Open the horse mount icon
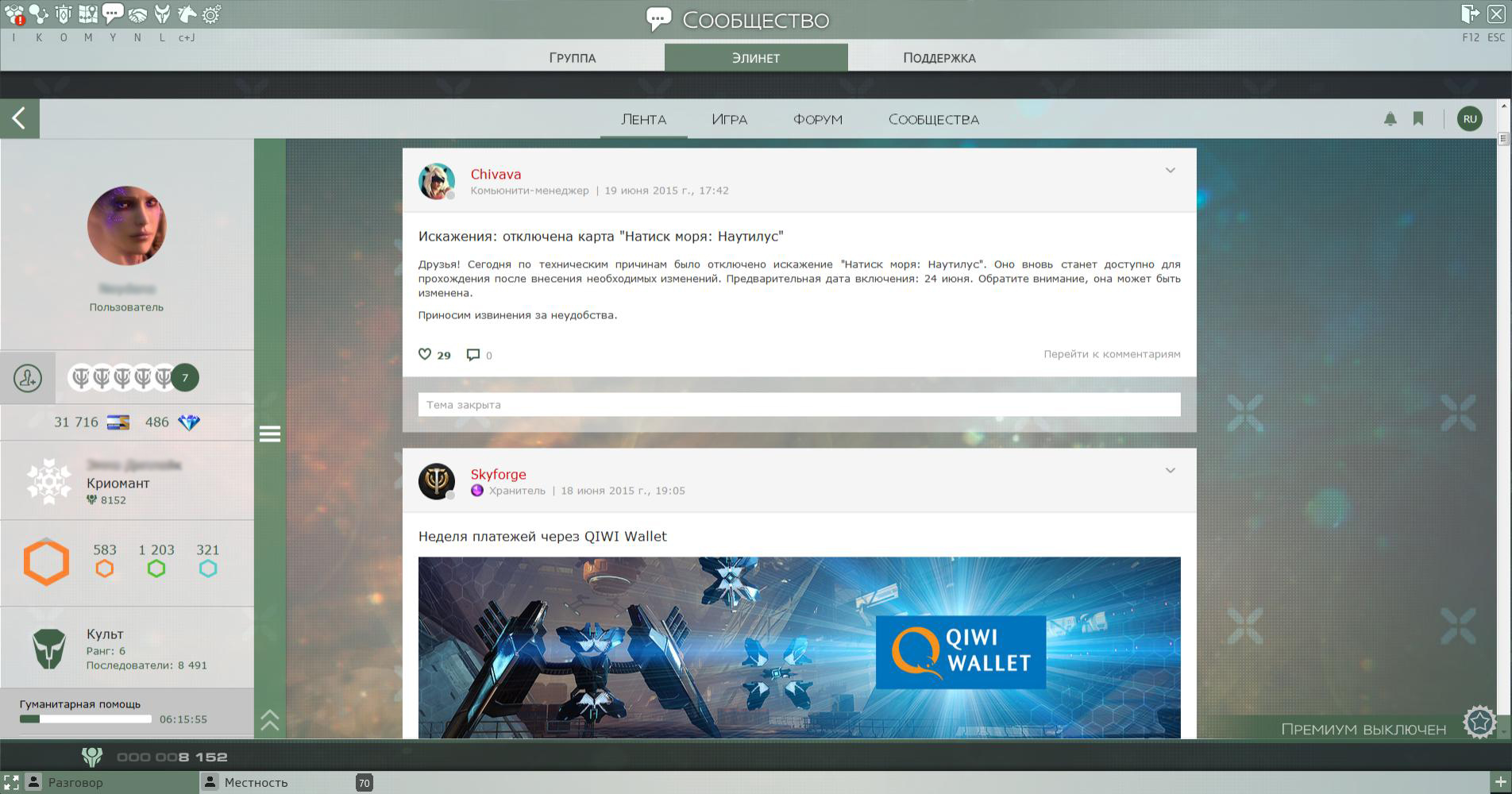The image size is (1512, 794). (x=187, y=14)
